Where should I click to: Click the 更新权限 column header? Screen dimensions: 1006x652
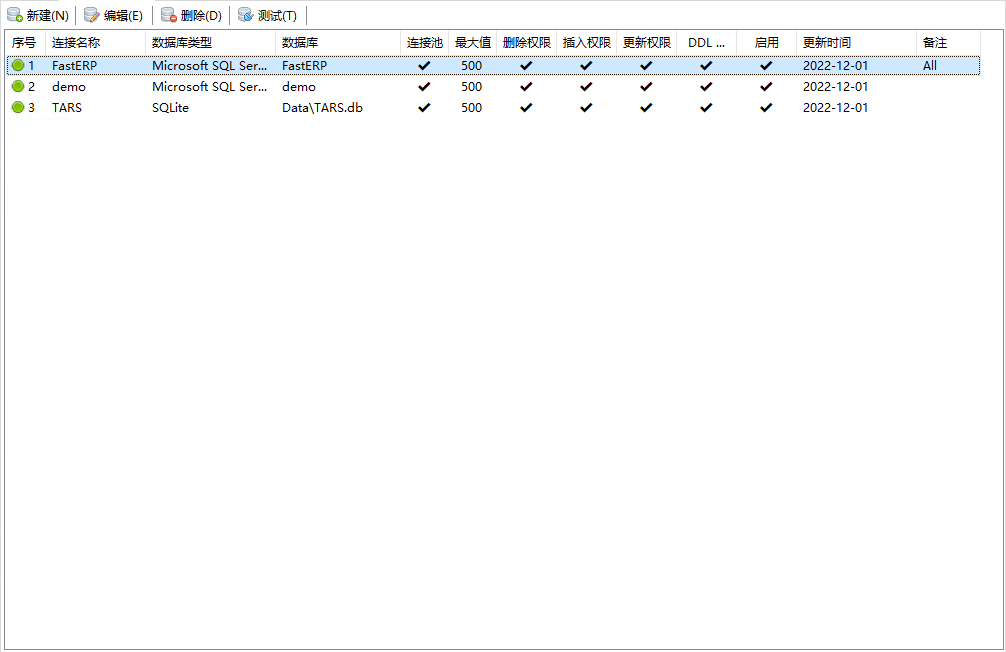[647, 43]
